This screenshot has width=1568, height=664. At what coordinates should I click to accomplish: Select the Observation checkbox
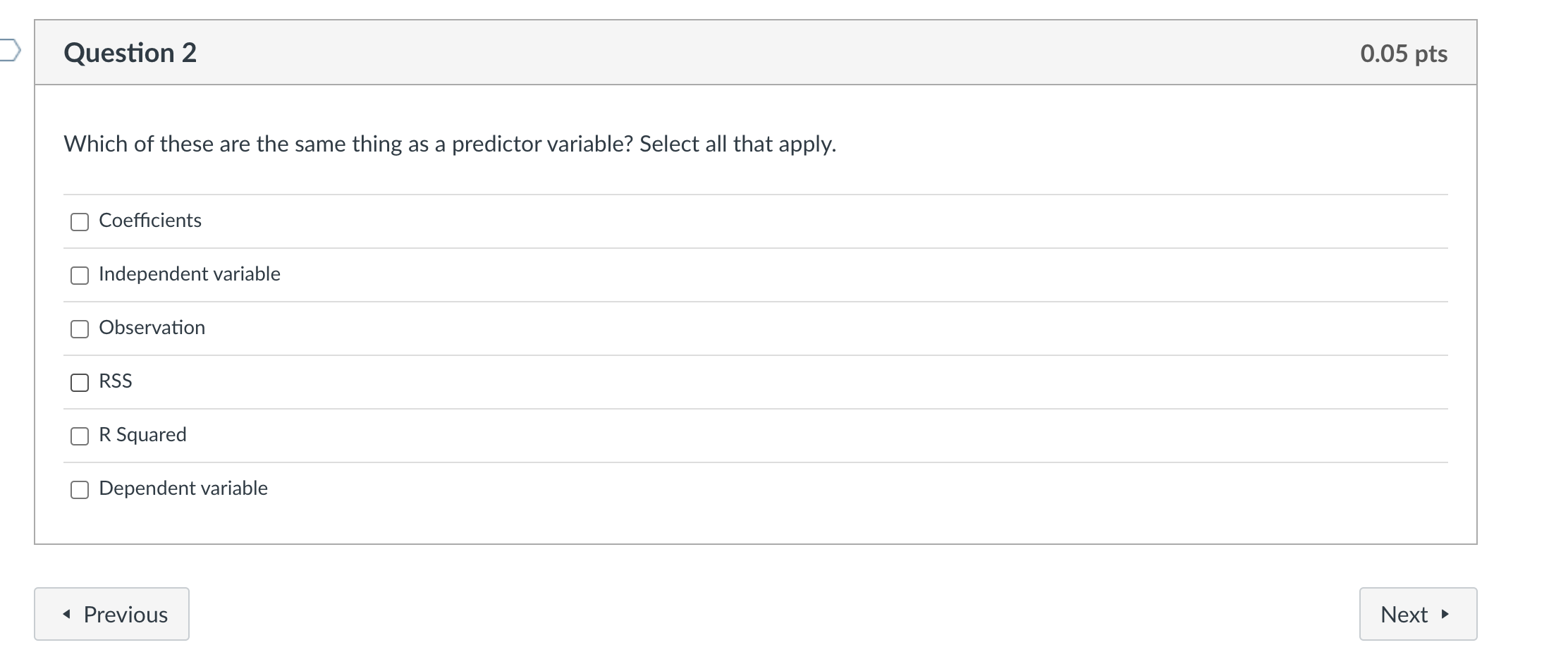[x=80, y=329]
